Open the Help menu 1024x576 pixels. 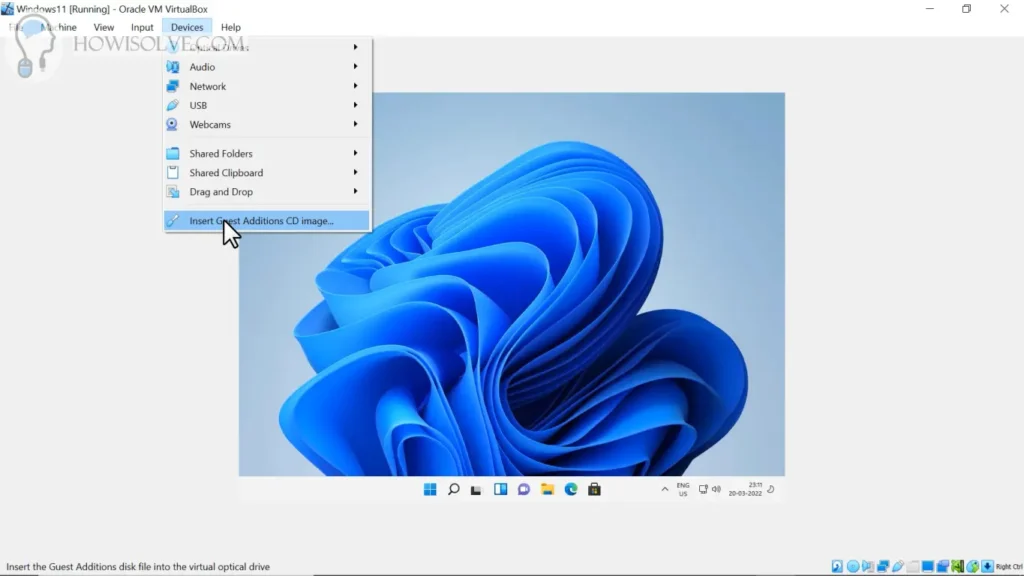coord(231,27)
